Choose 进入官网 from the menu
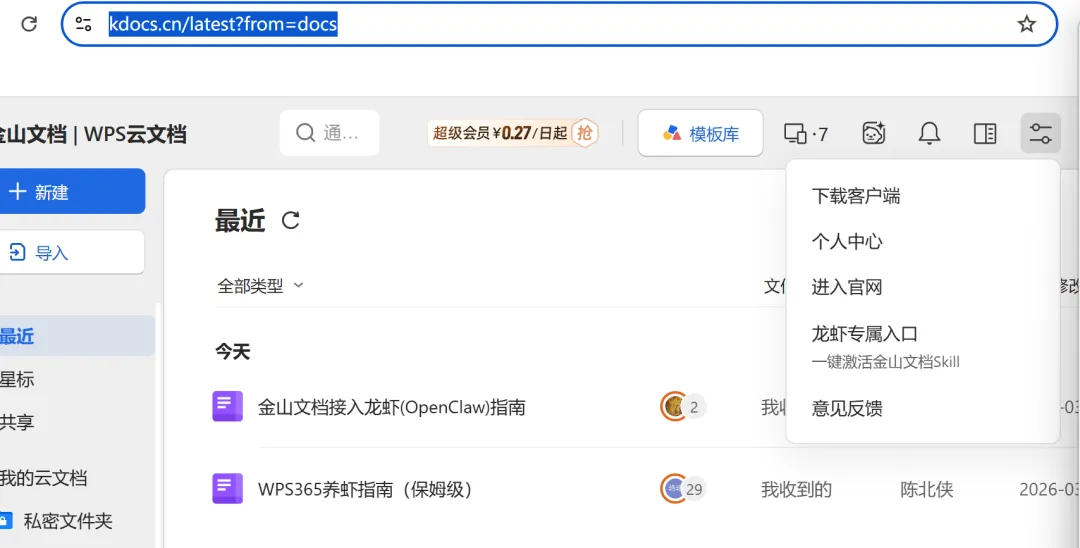 tap(847, 288)
